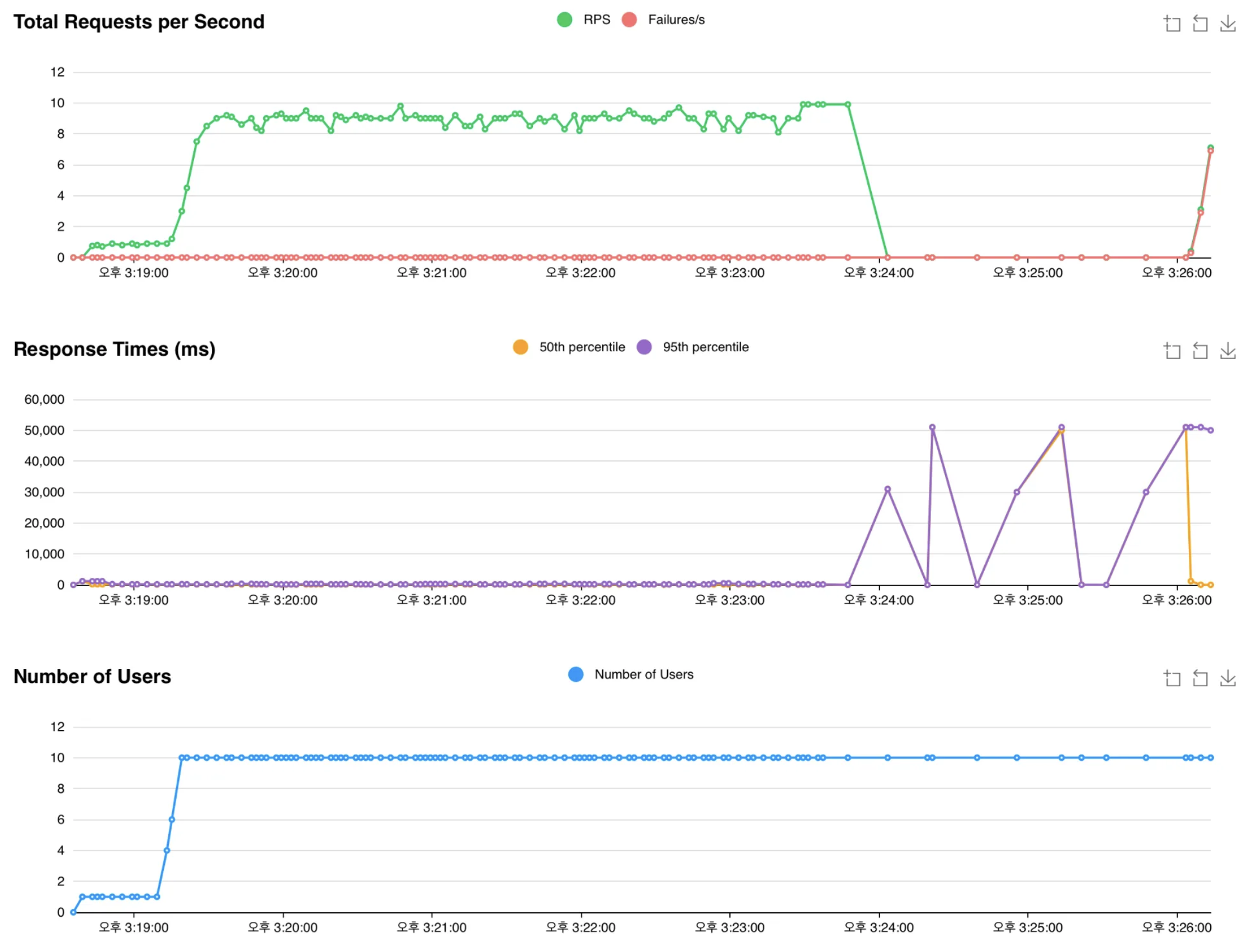1247x952 pixels.
Task: Click the purple 95th percentile legend dot
Action: pos(644,347)
